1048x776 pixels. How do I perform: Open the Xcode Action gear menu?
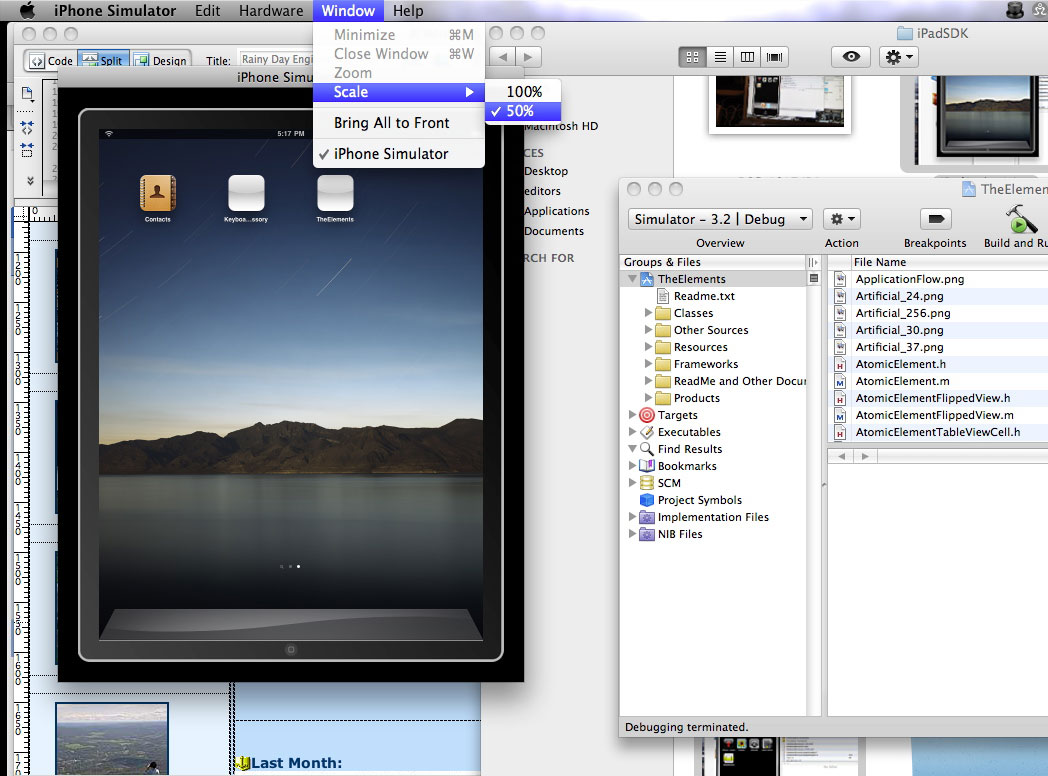(841, 219)
